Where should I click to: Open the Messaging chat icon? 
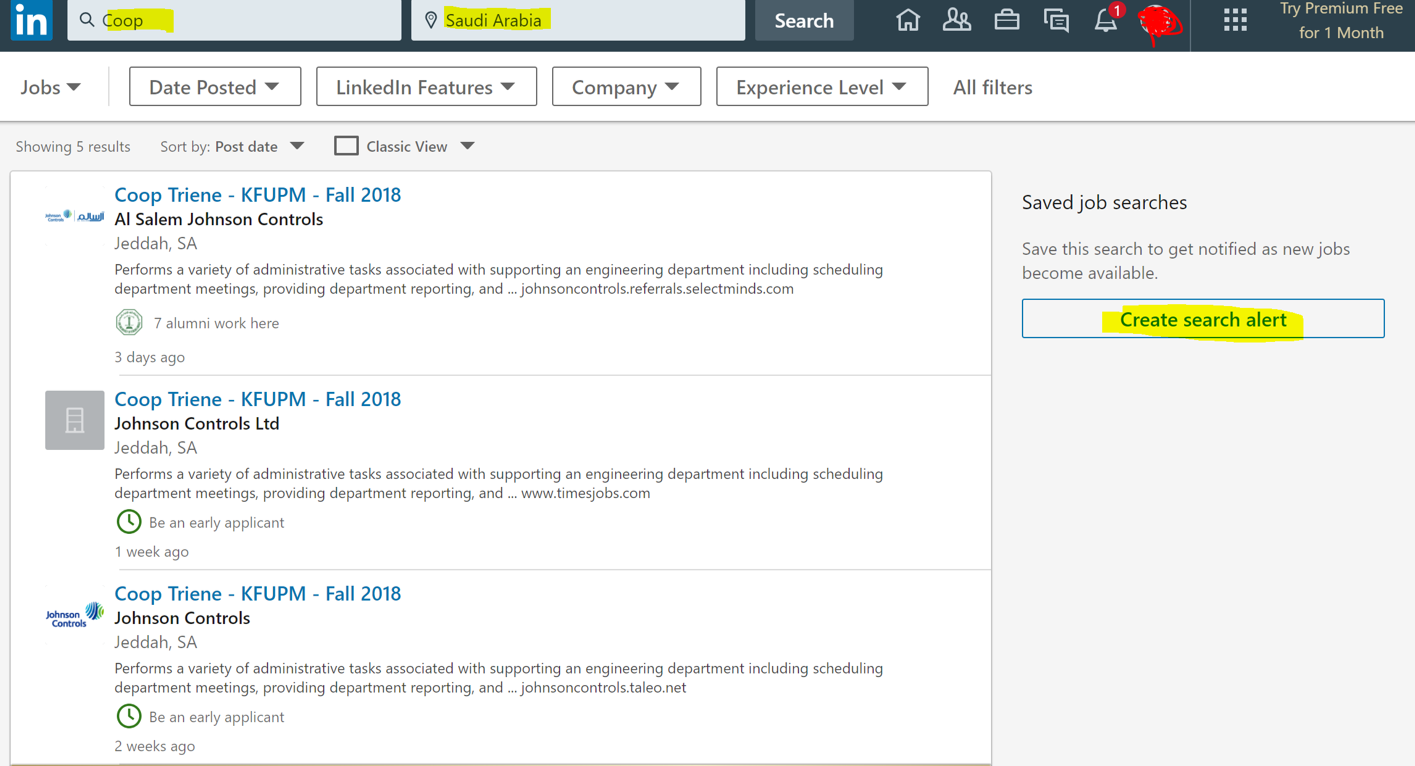tap(1056, 20)
